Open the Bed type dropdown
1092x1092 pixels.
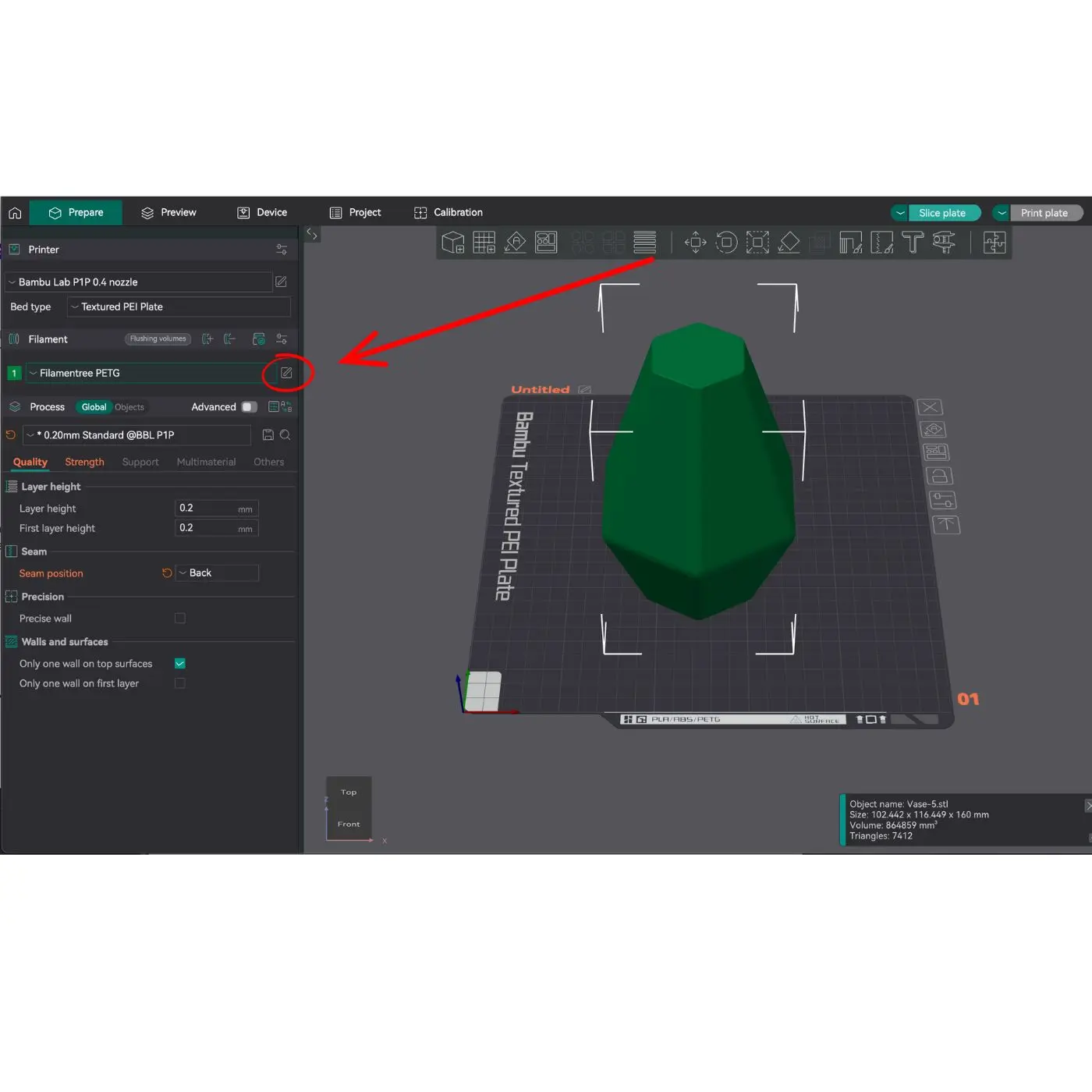tap(179, 307)
